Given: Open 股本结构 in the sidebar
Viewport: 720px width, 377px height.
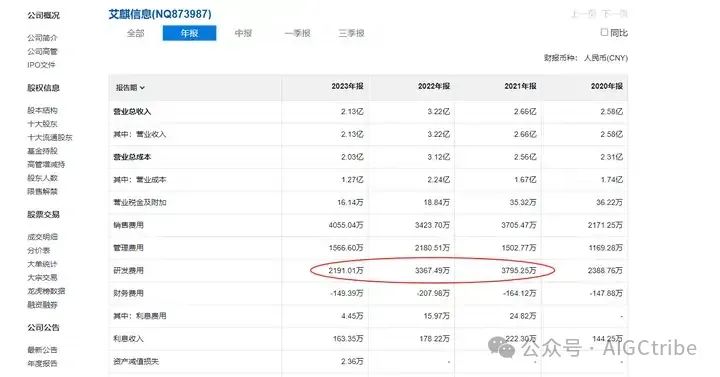Looking at the screenshot, I should (42, 110).
